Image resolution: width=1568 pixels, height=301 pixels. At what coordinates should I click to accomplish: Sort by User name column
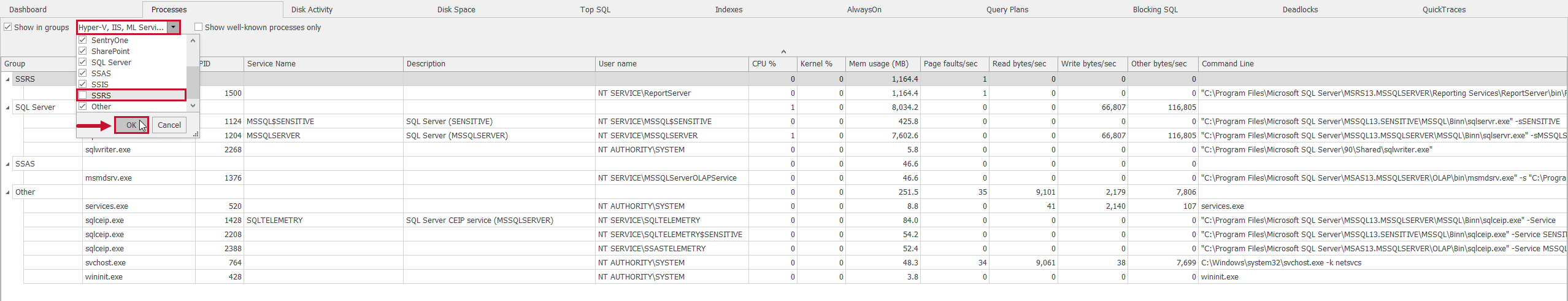pos(672,64)
